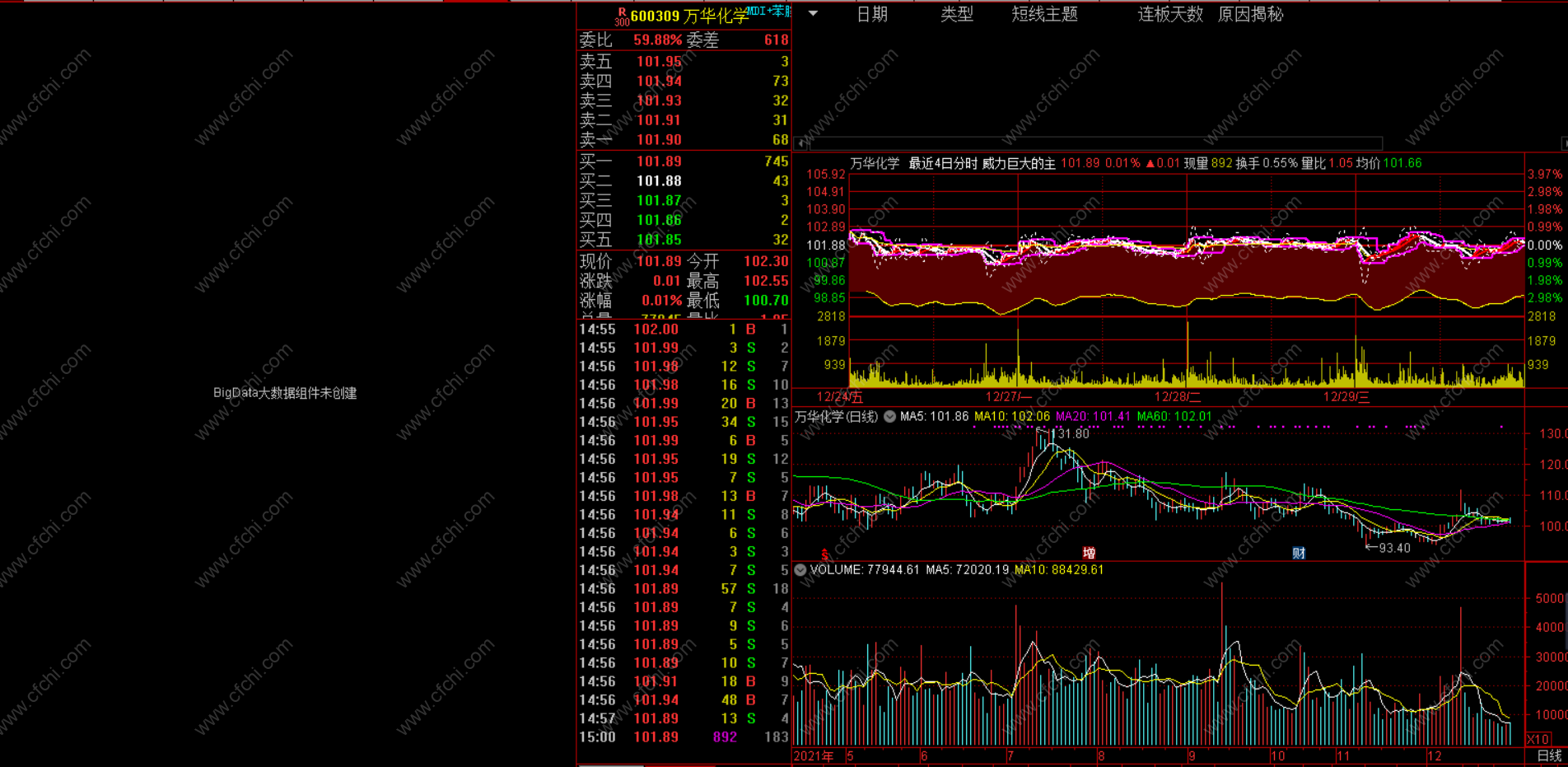Click the stock code 600309
1568x767 pixels.
point(656,16)
